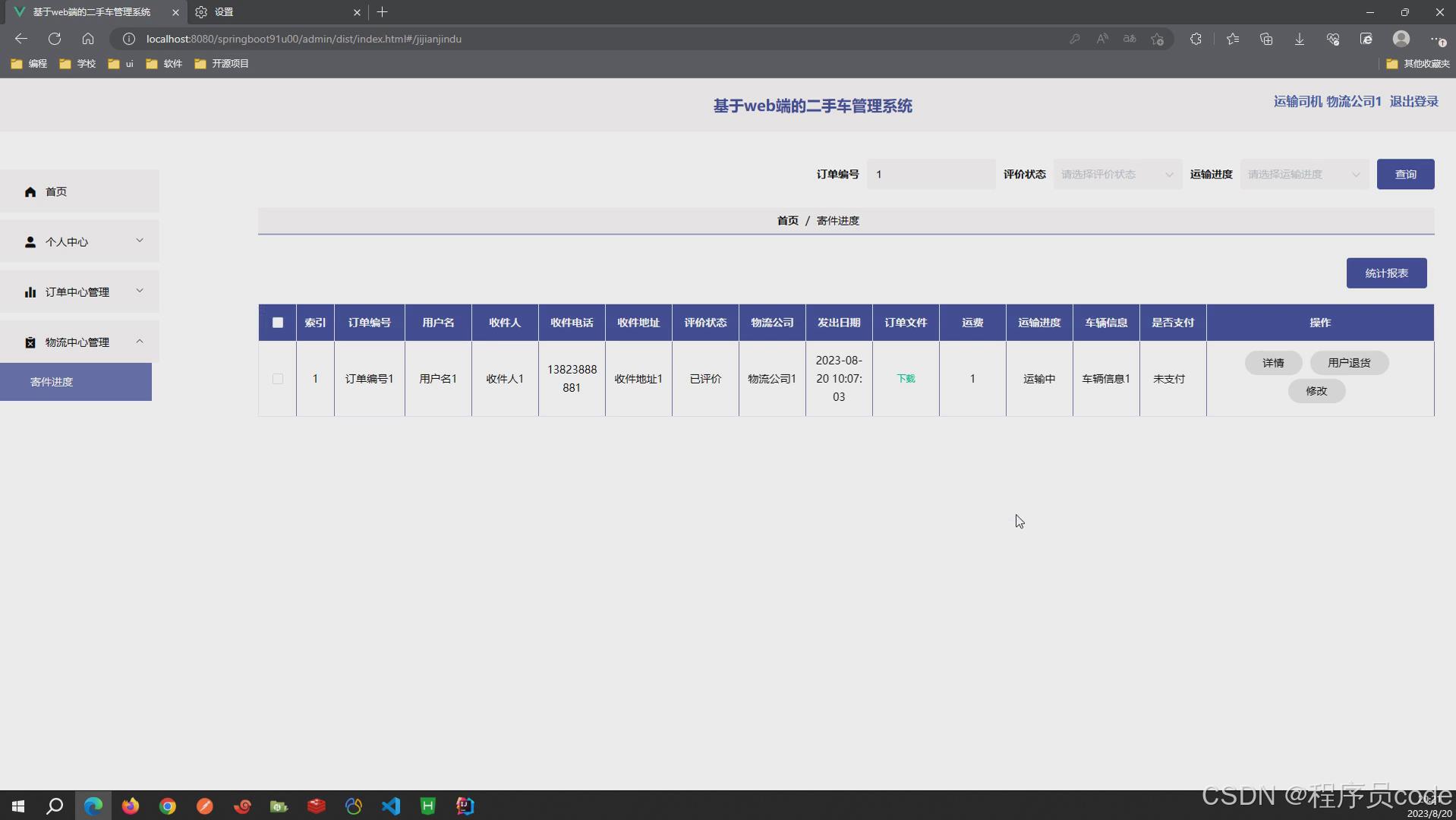The width and height of the screenshot is (1456, 820).
Task: Click 详情 button for 订单编号1
Action: [x=1273, y=363]
